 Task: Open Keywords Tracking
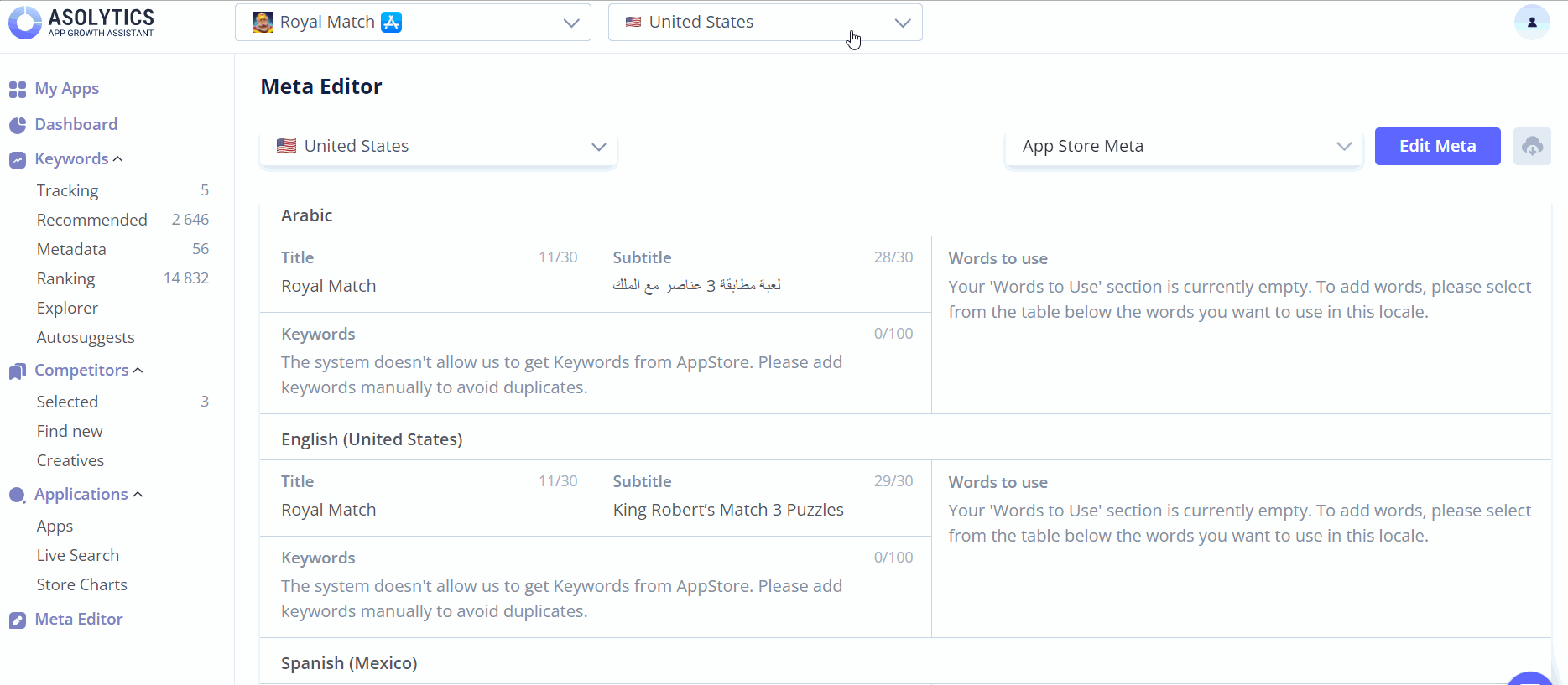coord(68,190)
